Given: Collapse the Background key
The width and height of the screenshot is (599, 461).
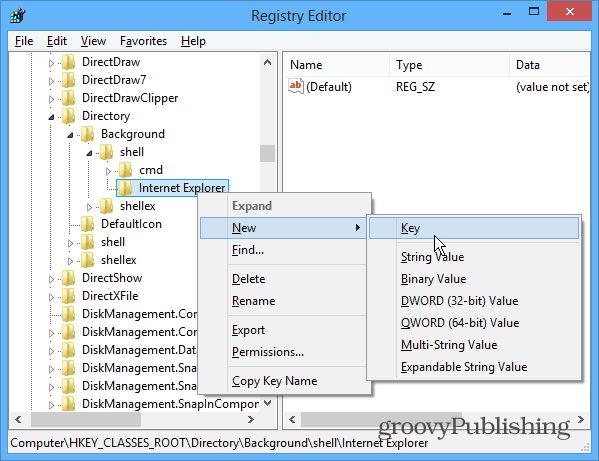Looking at the screenshot, I should (70, 135).
